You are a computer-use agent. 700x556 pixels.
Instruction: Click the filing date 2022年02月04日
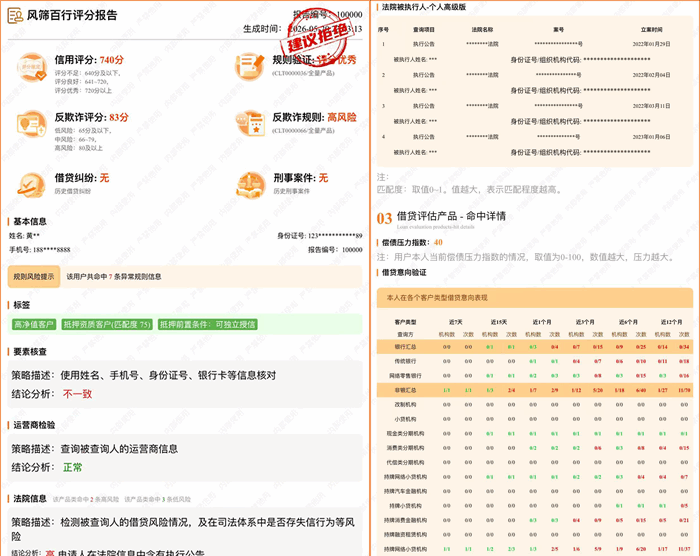click(651, 75)
